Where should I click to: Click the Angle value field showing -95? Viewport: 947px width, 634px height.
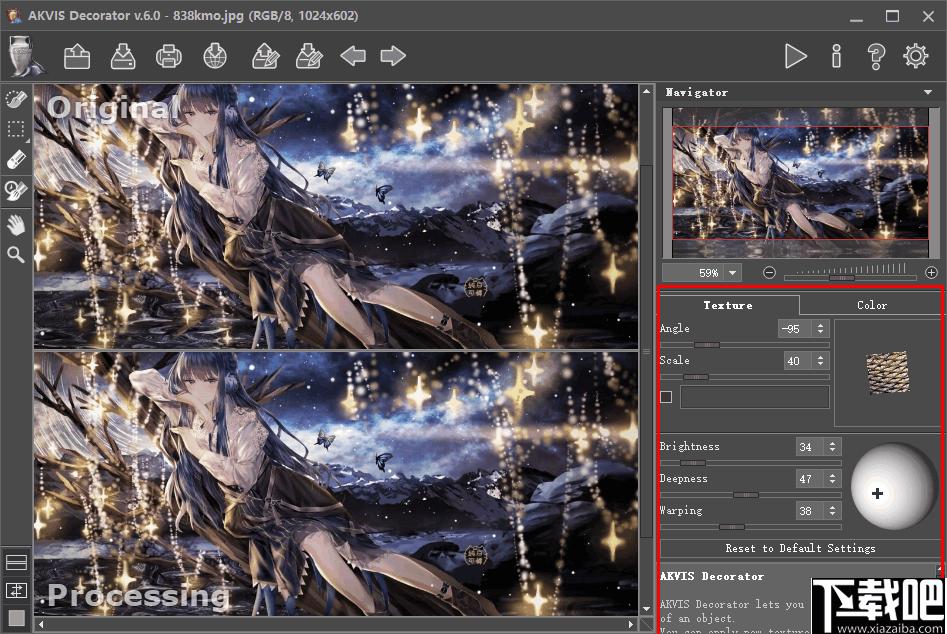click(796, 329)
